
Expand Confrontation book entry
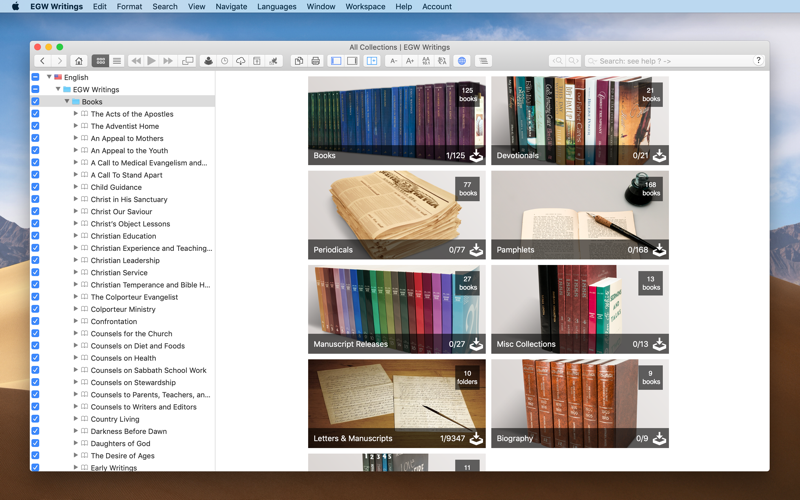(x=76, y=321)
